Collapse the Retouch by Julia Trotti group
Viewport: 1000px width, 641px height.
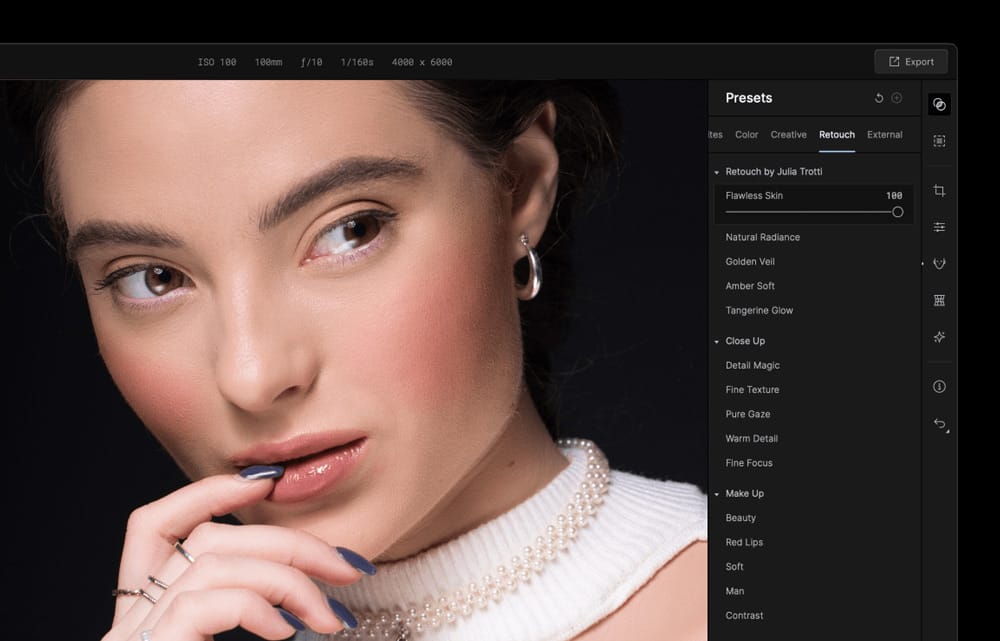[x=716, y=172]
